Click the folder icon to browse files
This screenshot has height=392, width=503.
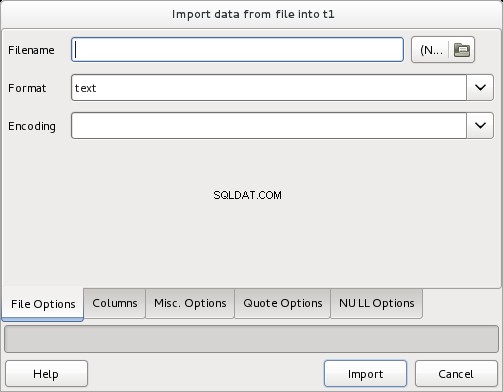pos(462,50)
